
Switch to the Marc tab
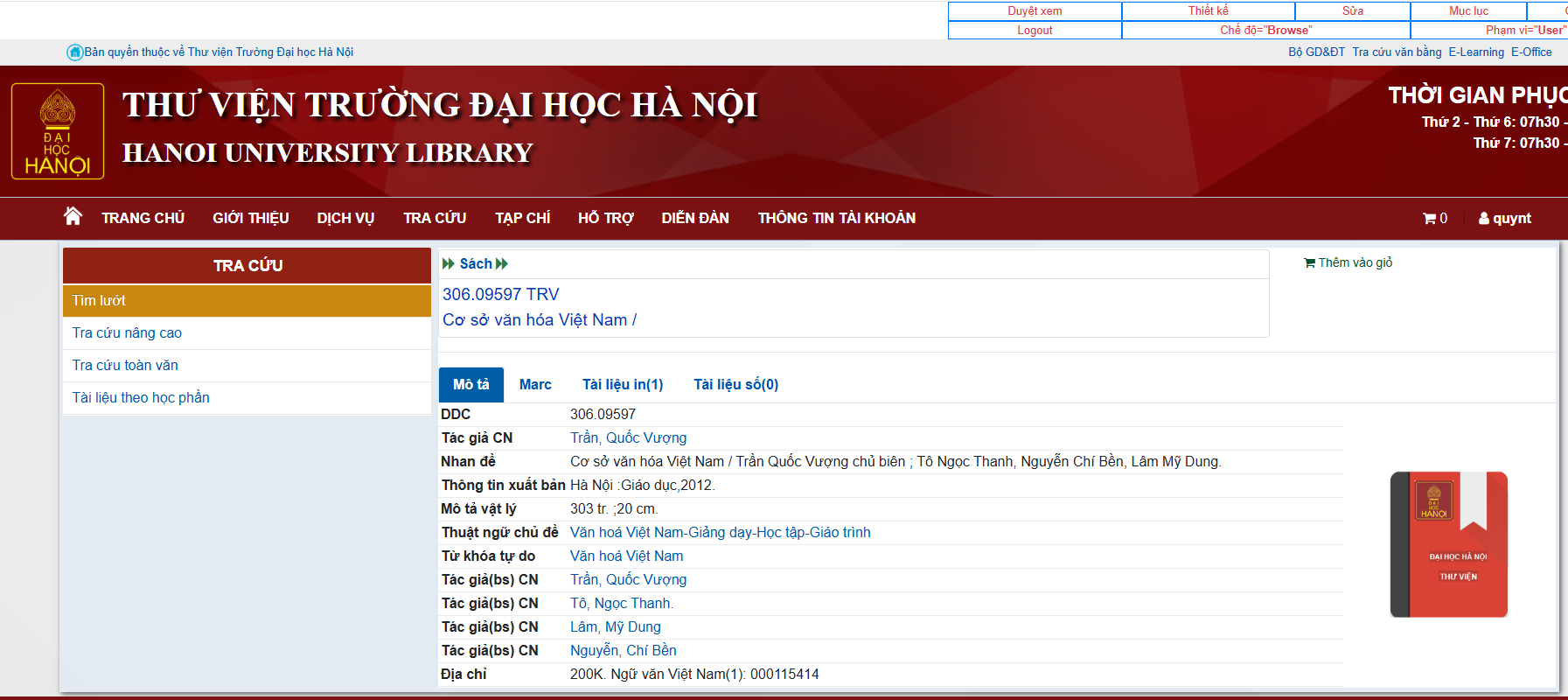pos(535,385)
